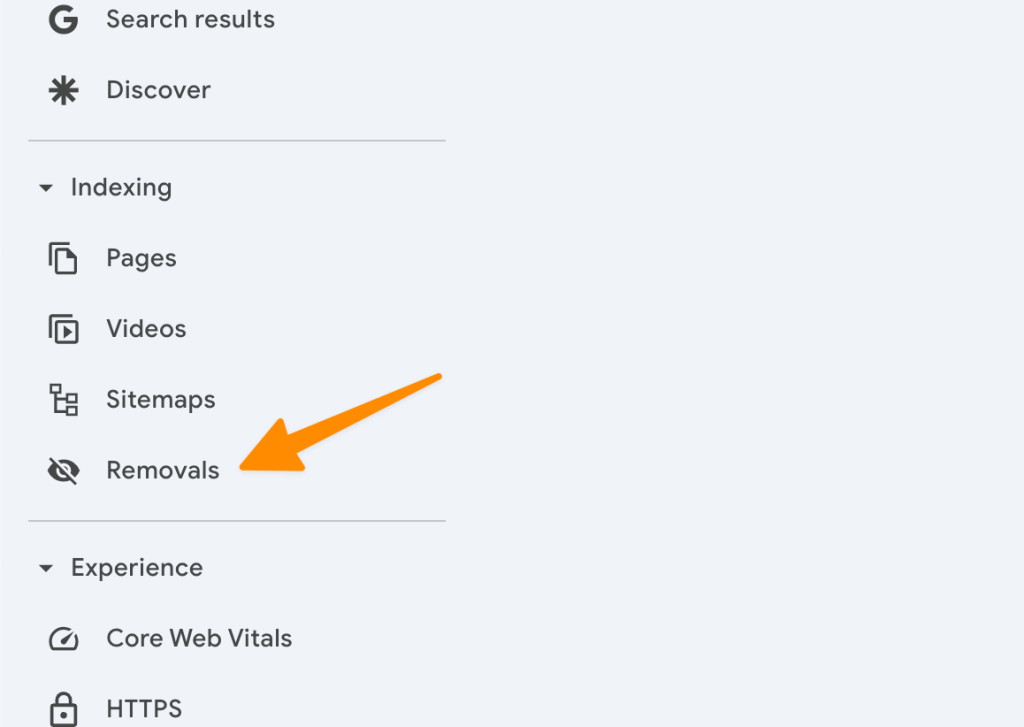Select the Videos play icon
The image size is (1024, 727).
[63, 328]
